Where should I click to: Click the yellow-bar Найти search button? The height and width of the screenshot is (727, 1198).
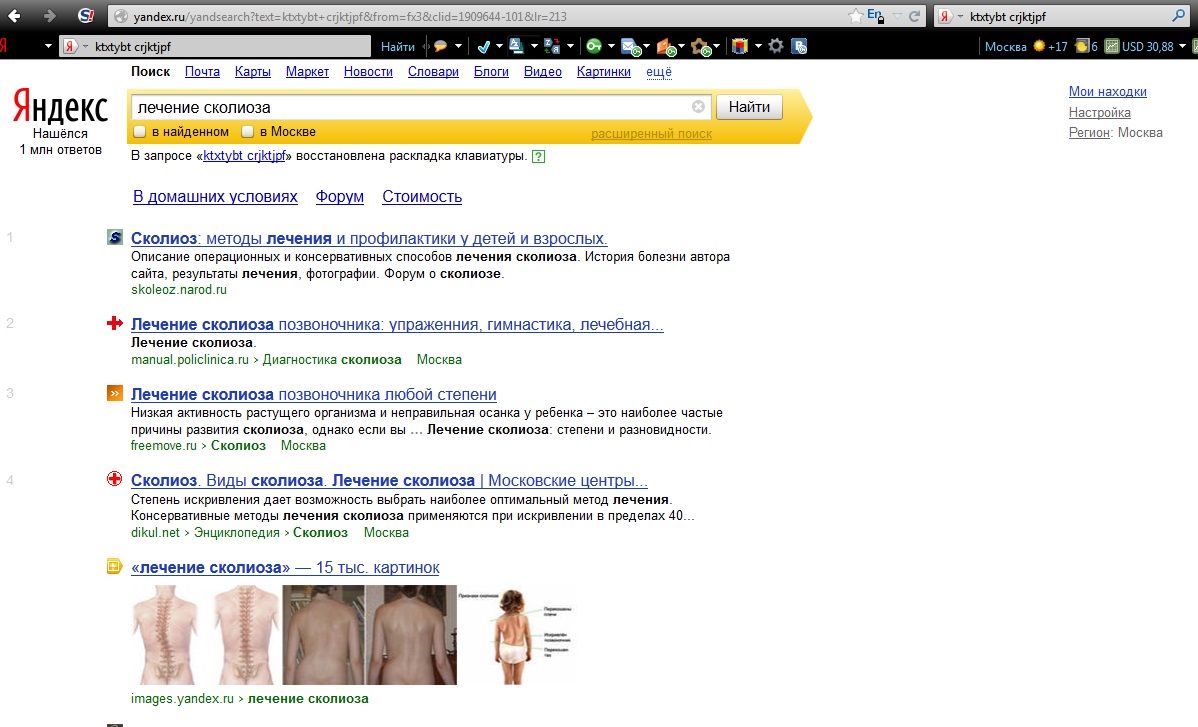pyautogui.click(x=749, y=107)
